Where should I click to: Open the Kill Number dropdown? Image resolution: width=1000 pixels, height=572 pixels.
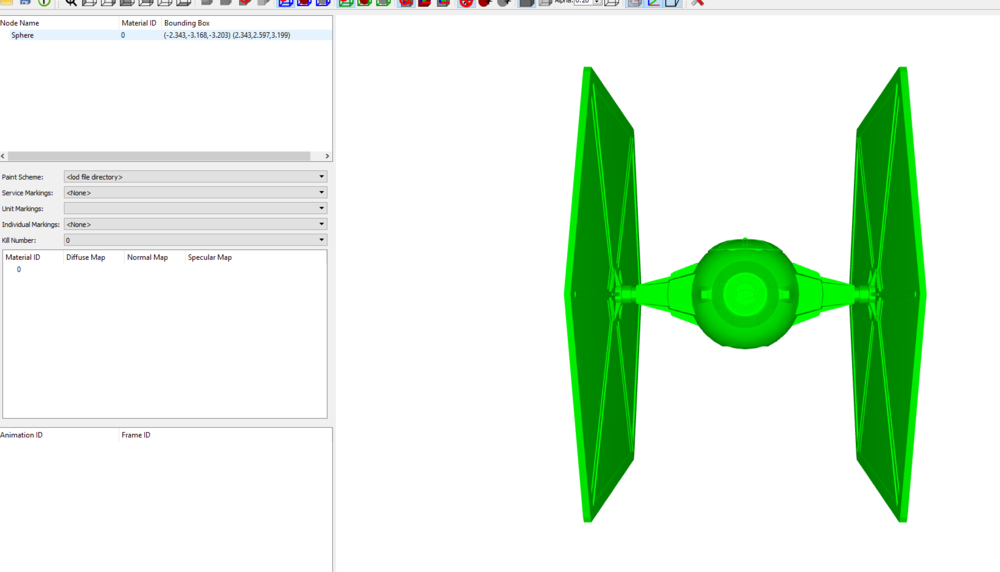(x=195, y=240)
